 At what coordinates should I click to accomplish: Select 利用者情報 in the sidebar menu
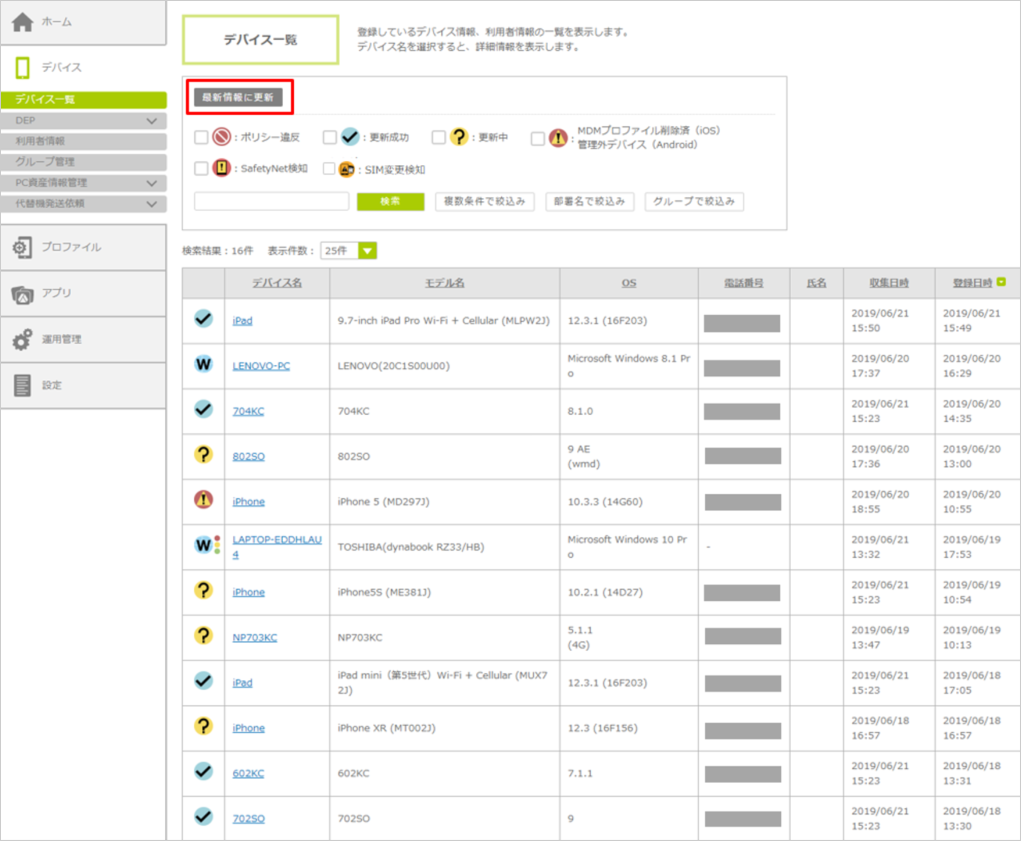(x=84, y=141)
